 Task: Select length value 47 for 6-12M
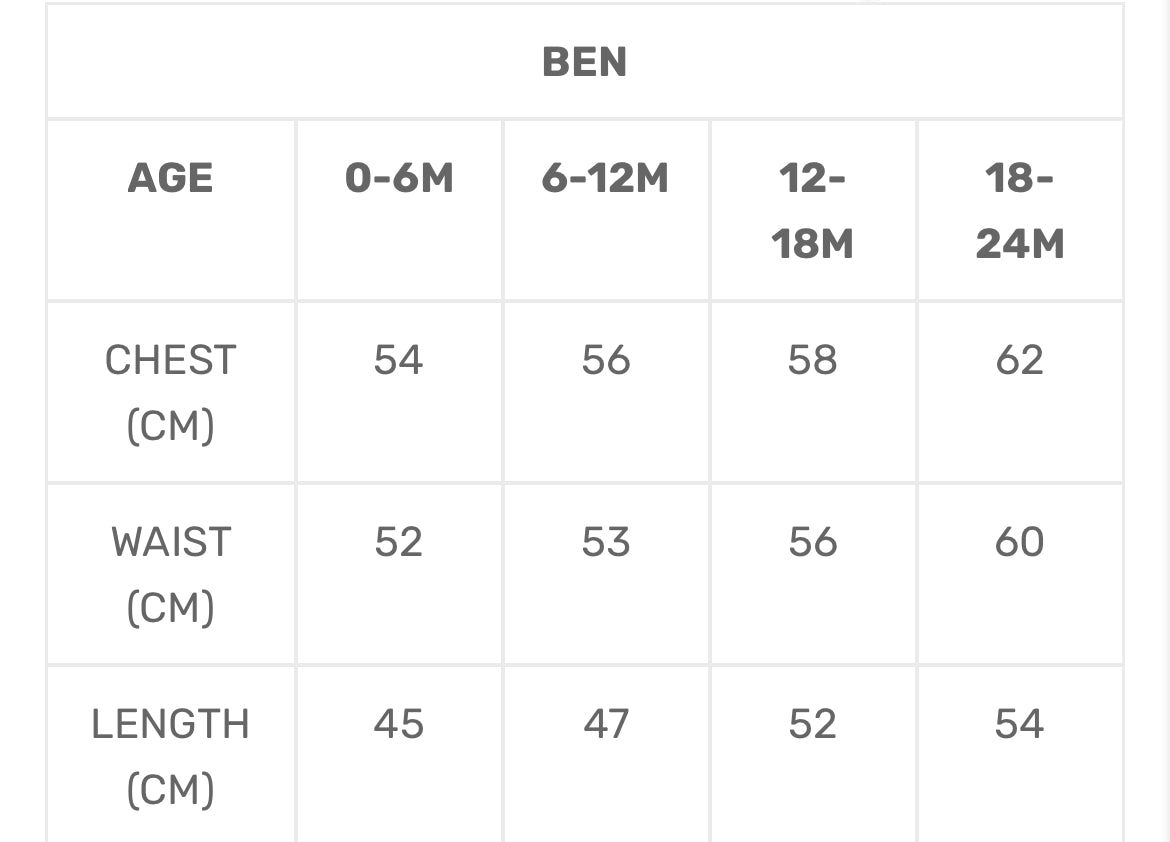coord(606,724)
